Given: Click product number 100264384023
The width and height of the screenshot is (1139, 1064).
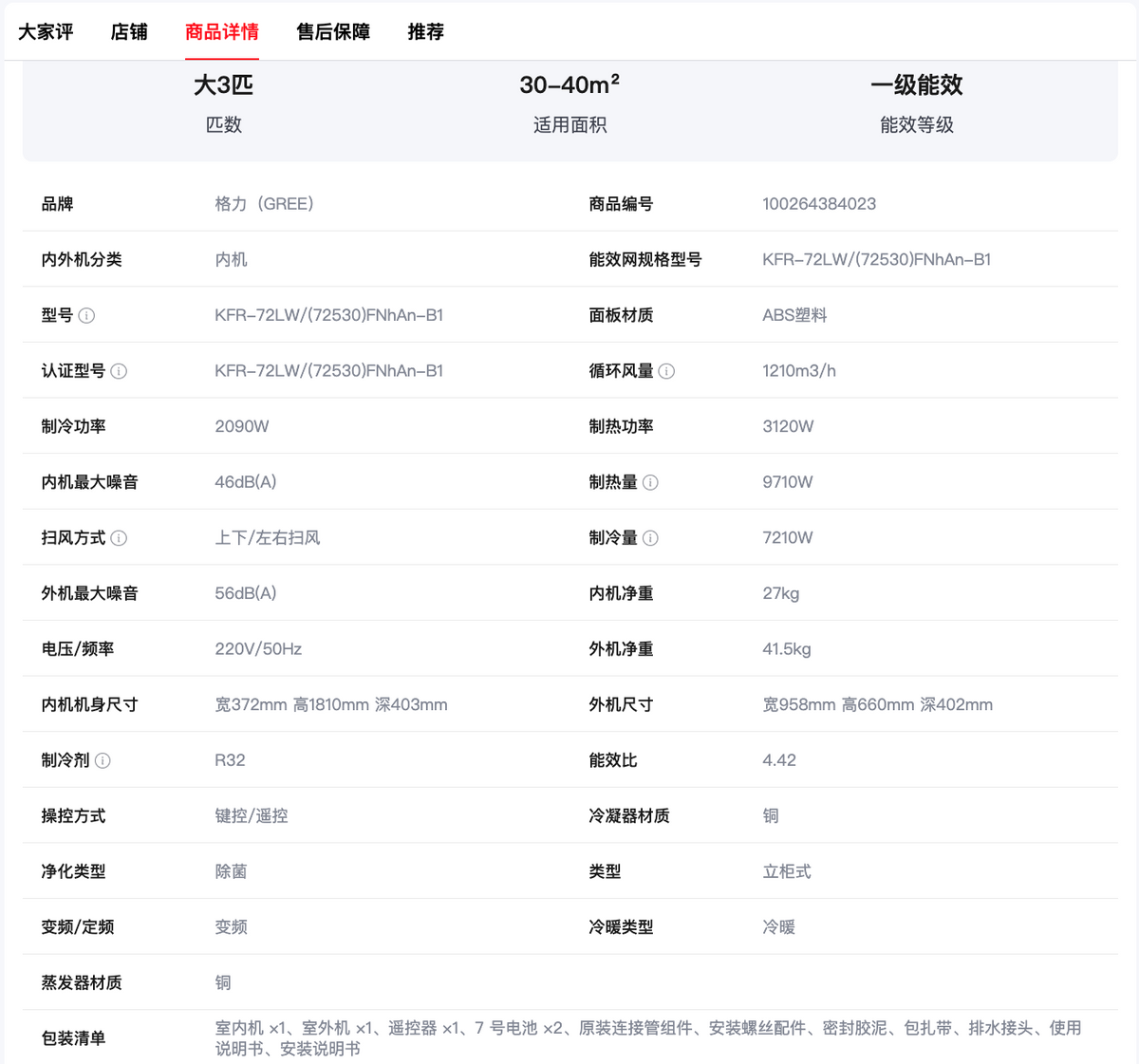Looking at the screenshot, I should (x=819, y=204).
